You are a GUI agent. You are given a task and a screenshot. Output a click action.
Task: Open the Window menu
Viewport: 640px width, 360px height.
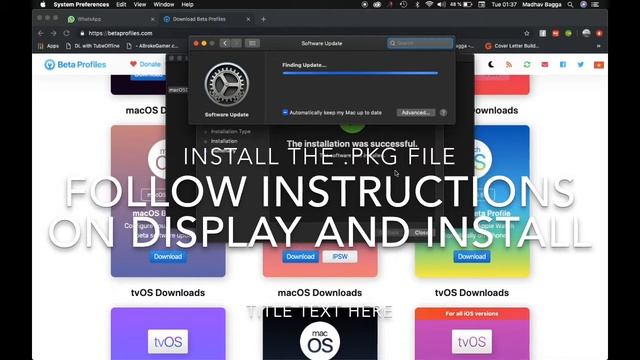click(x=164, y=4)
